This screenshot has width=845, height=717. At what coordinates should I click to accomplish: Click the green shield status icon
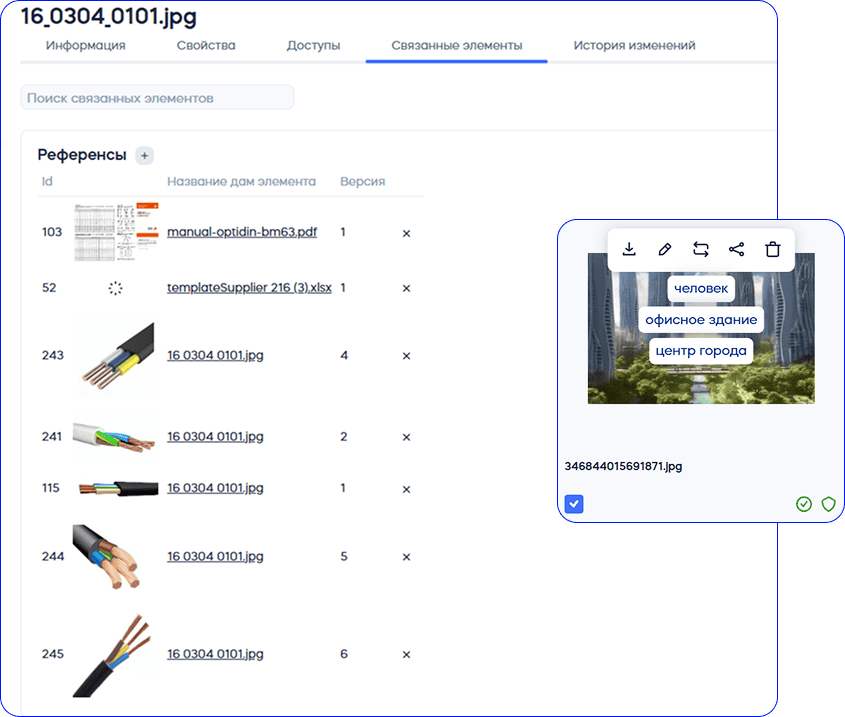pos(828,504)
